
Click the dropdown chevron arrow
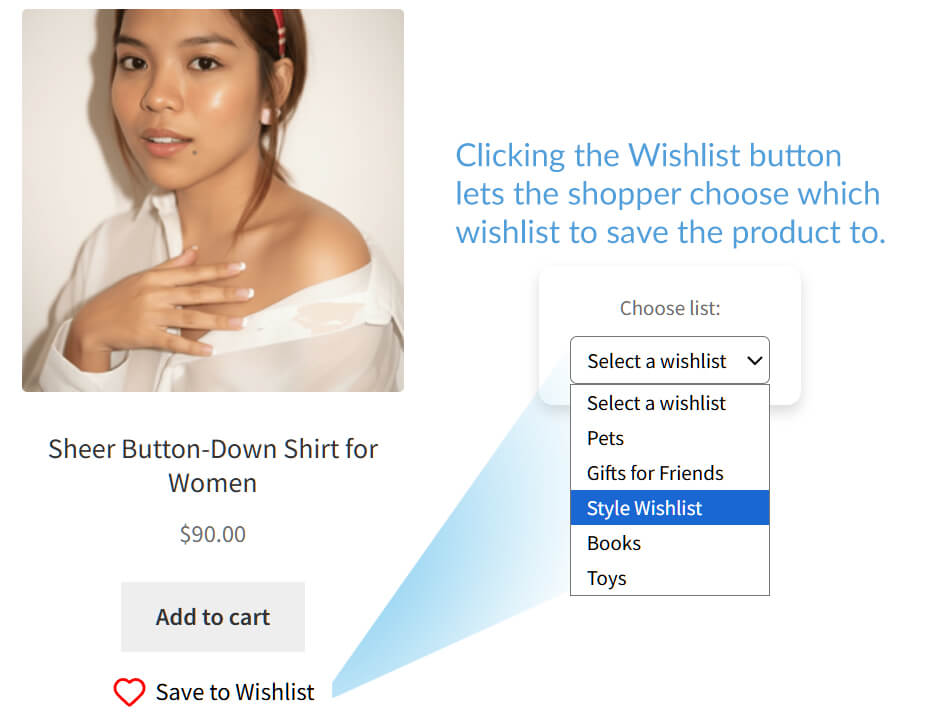756,360
